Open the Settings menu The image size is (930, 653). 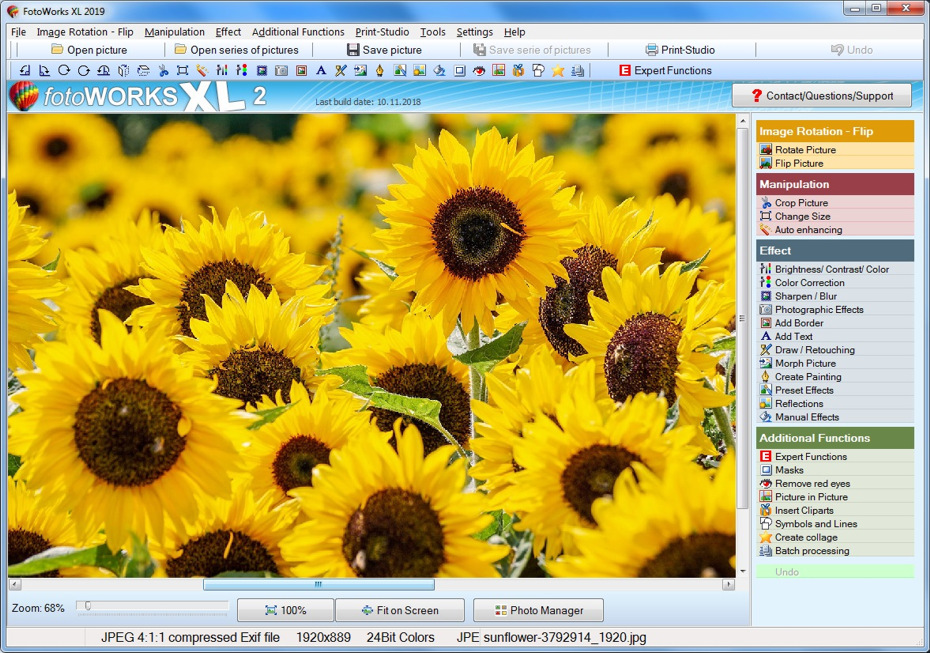click(x=474, y=32)
